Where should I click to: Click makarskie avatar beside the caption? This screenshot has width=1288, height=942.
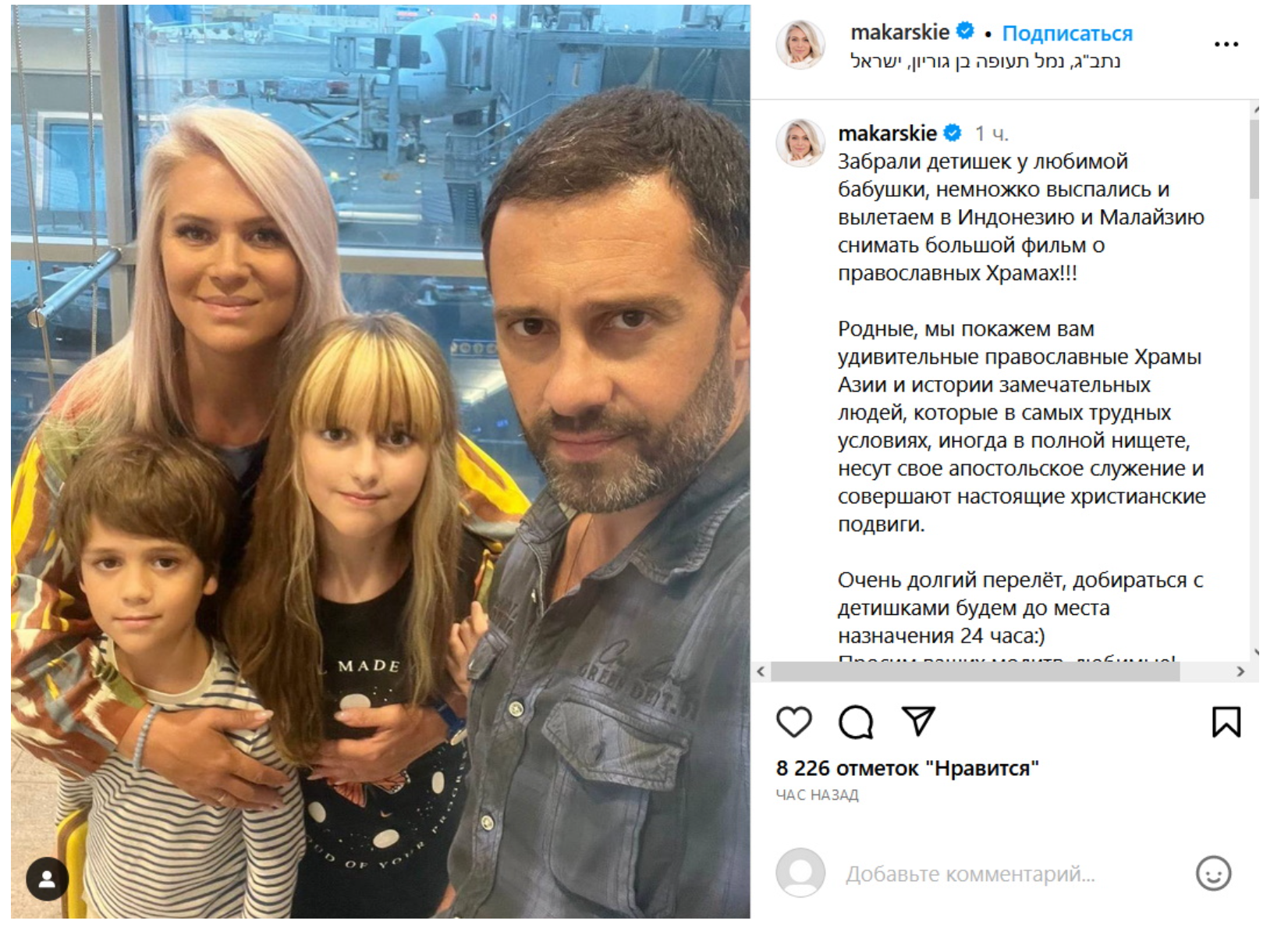coord(800,143)
